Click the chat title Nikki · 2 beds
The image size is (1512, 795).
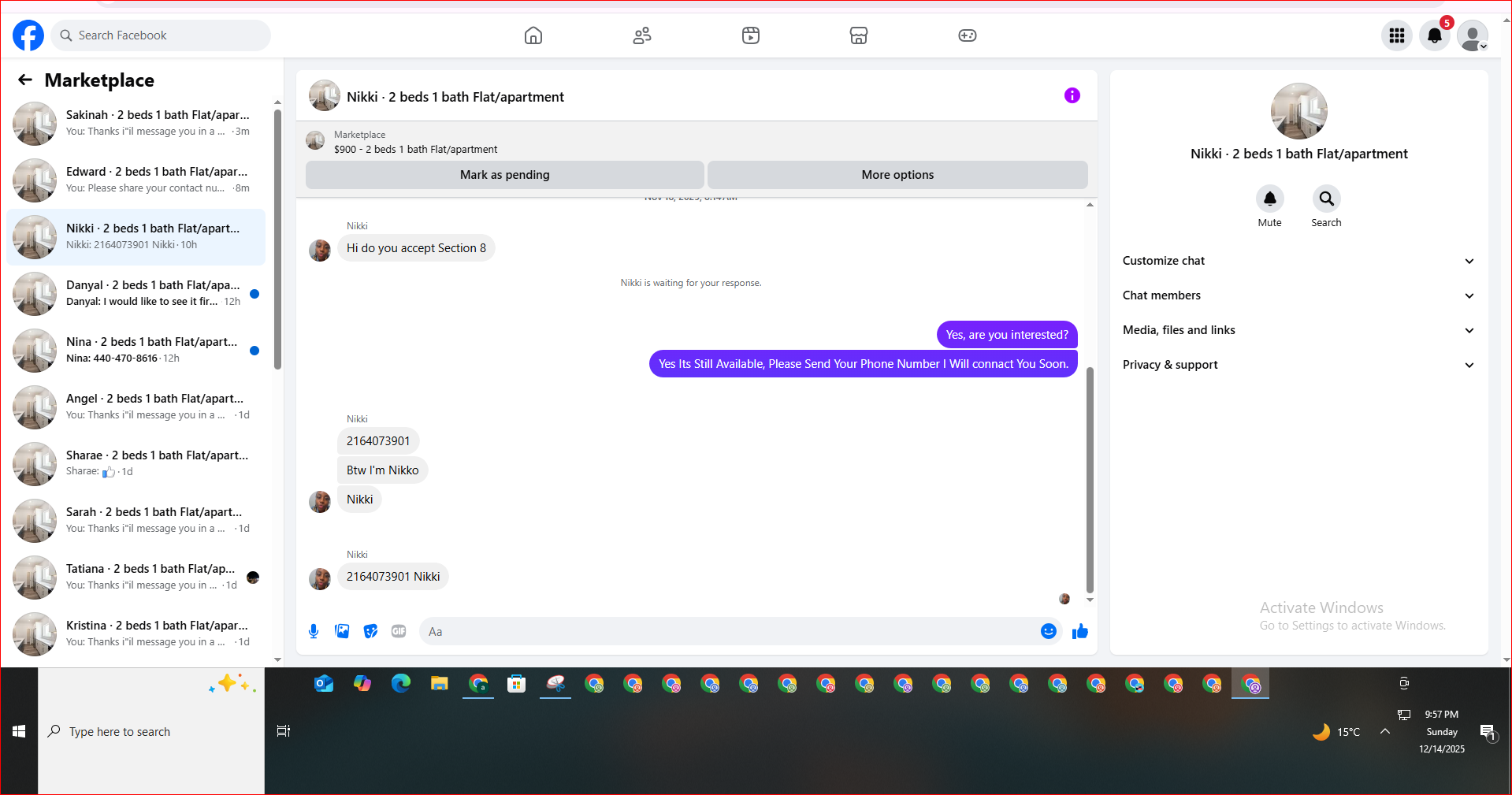455,97
